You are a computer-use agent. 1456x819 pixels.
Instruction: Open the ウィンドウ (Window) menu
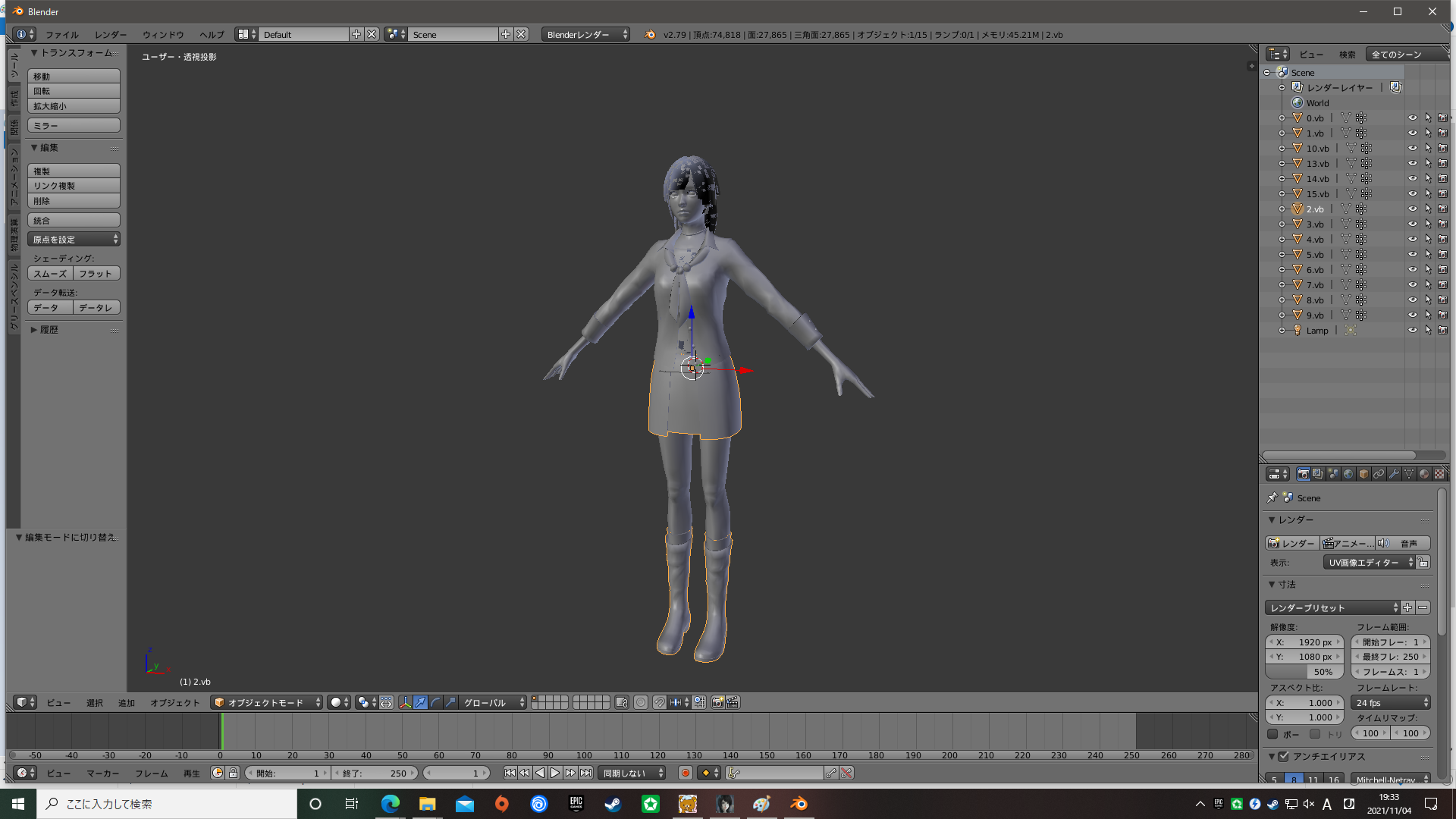163,34
